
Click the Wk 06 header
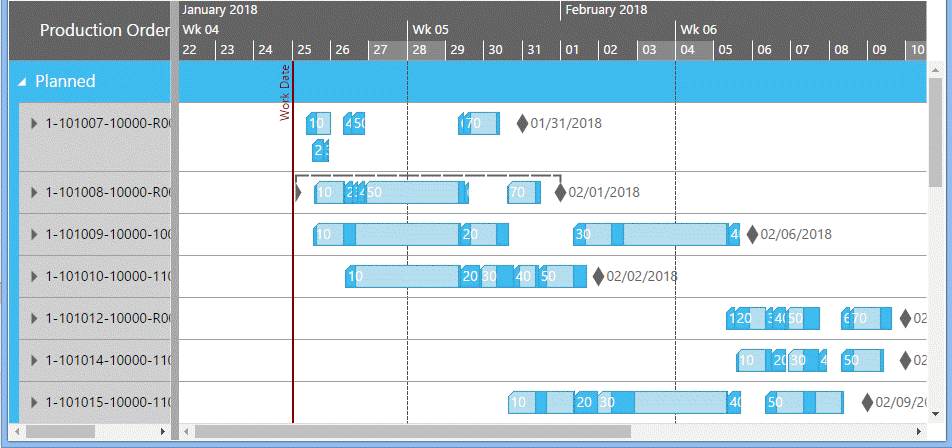698,30
